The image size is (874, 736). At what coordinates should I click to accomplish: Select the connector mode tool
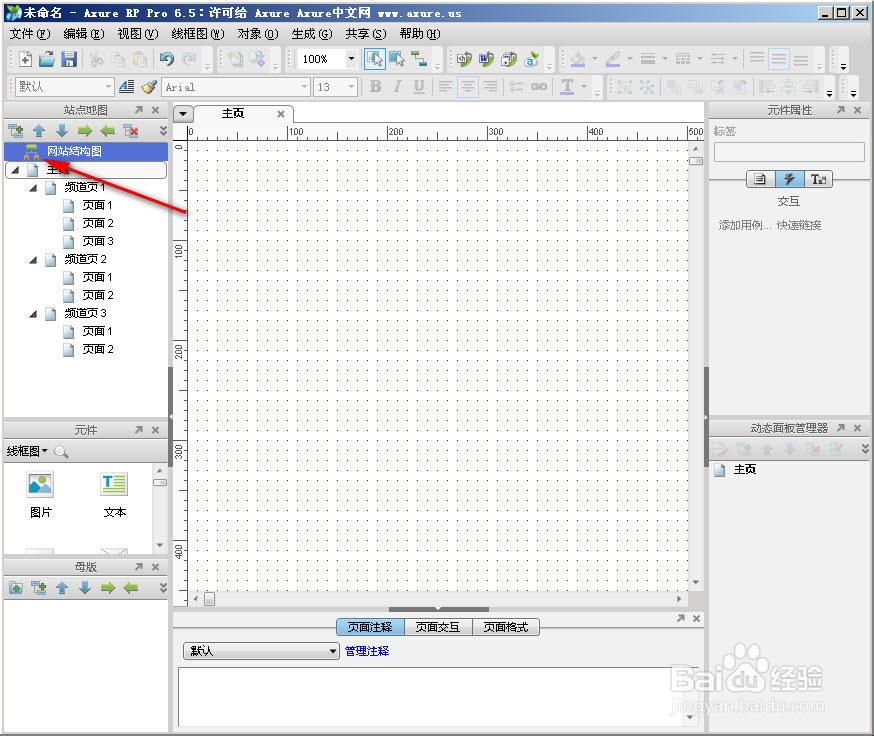pos(419,59)
